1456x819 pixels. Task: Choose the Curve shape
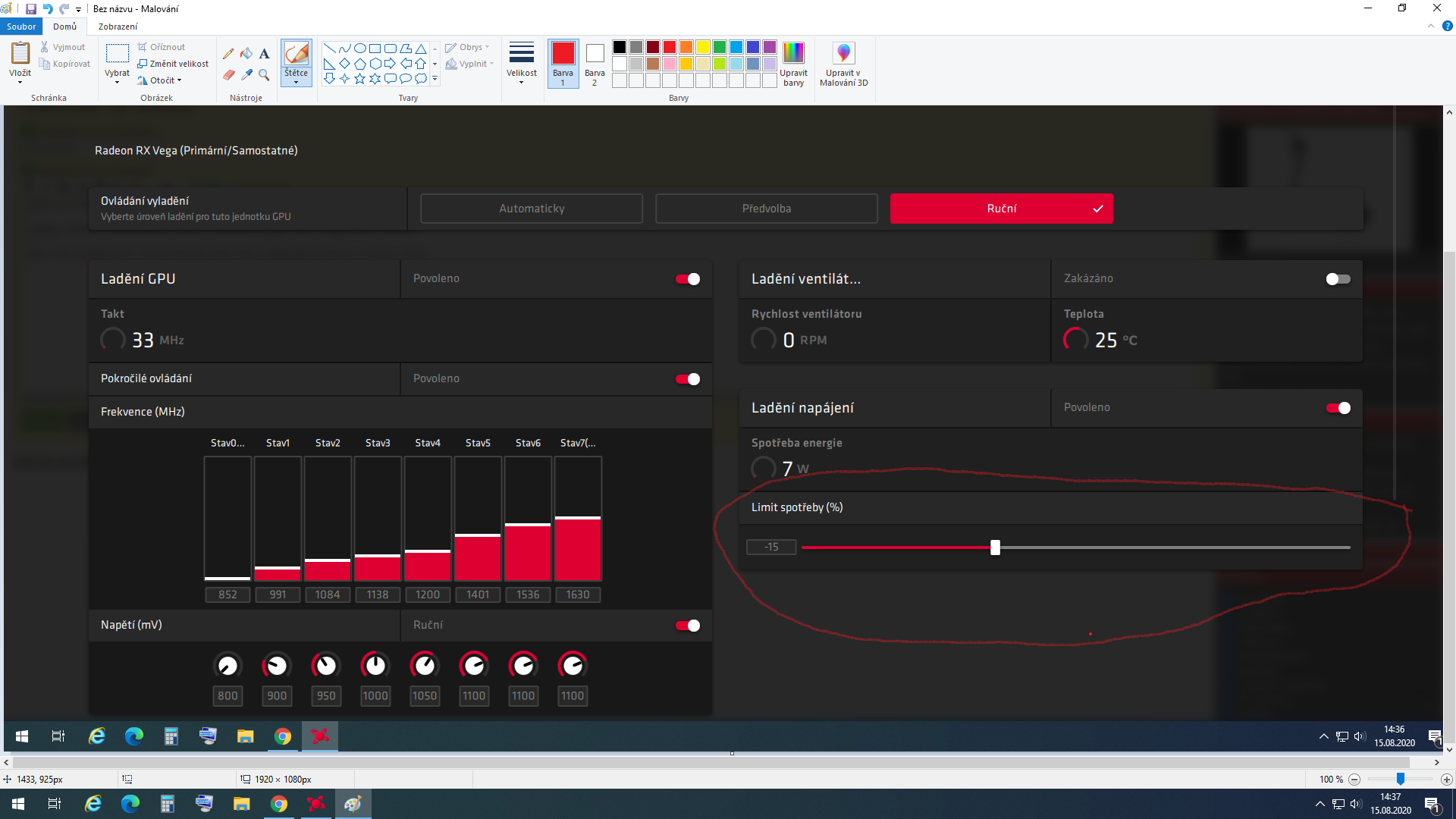pos(345,48)
